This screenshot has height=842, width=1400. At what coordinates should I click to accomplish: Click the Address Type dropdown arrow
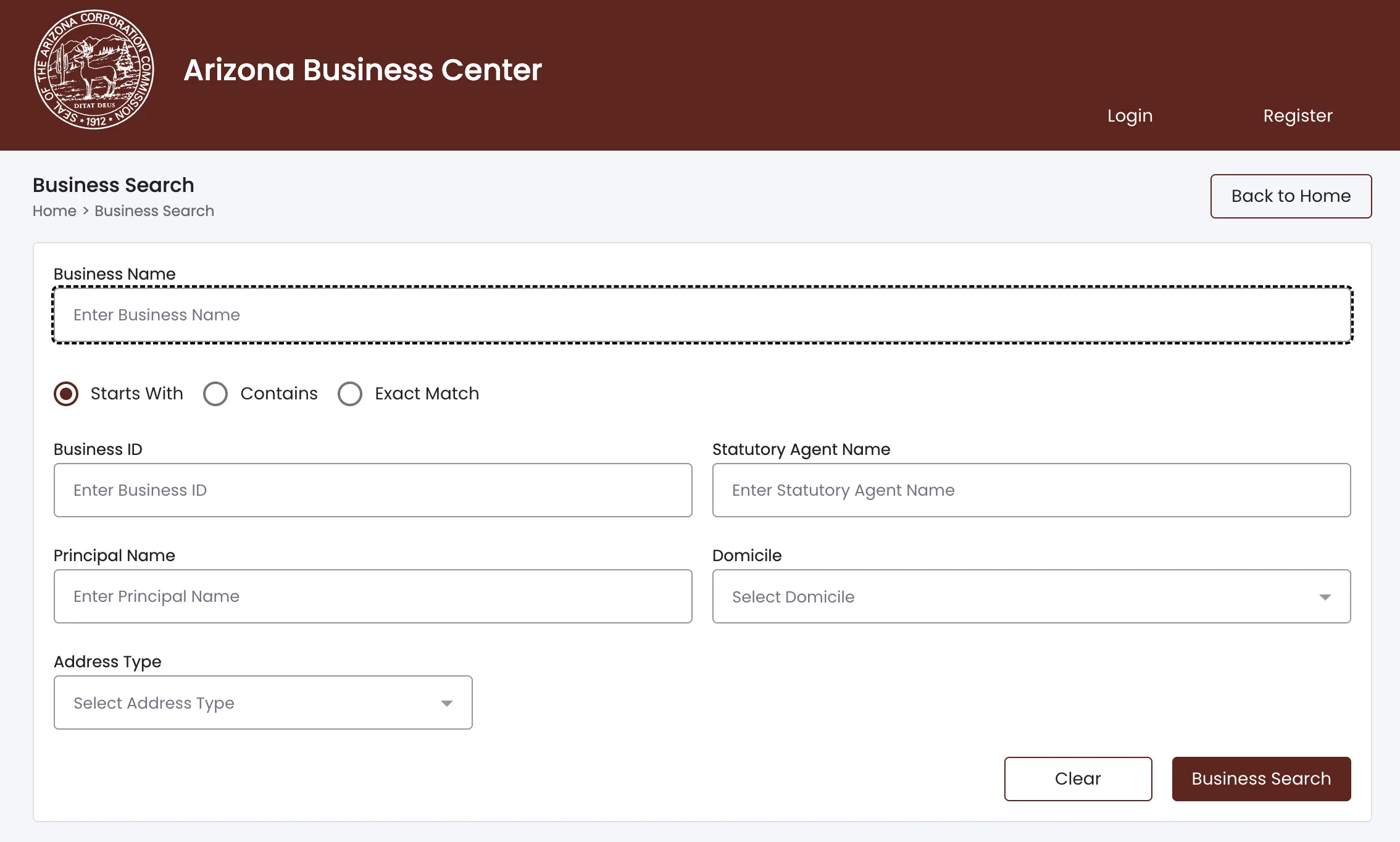pyautogui.click(x=447, y=703)
